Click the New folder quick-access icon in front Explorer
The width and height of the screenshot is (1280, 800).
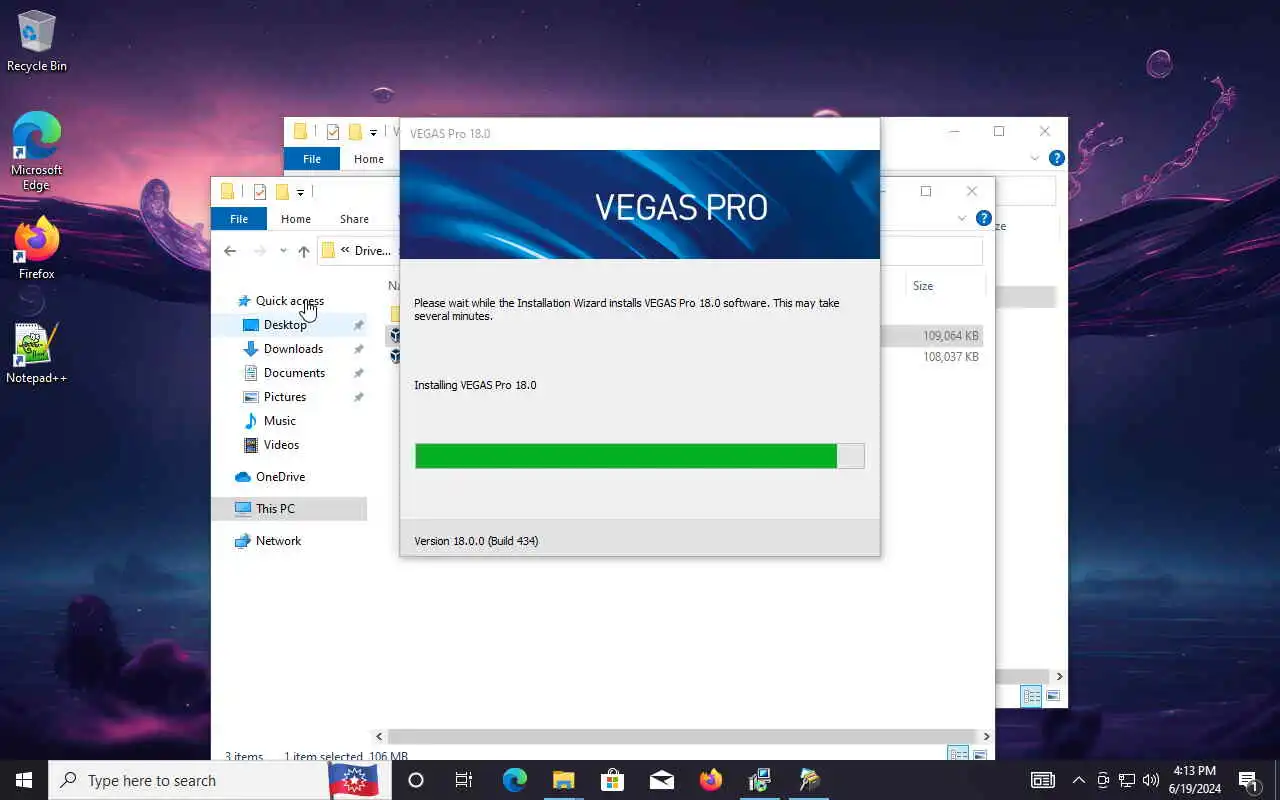(282, 191)
